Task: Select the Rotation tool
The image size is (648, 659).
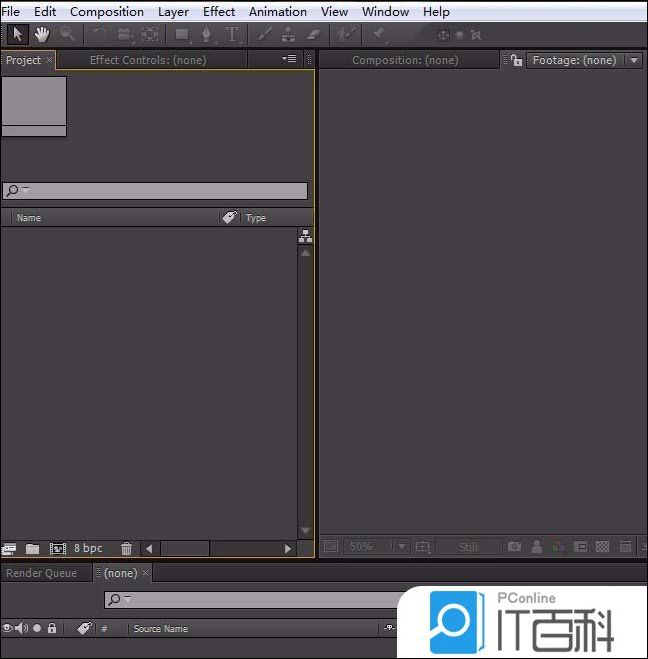Action: tap(100, 34)
